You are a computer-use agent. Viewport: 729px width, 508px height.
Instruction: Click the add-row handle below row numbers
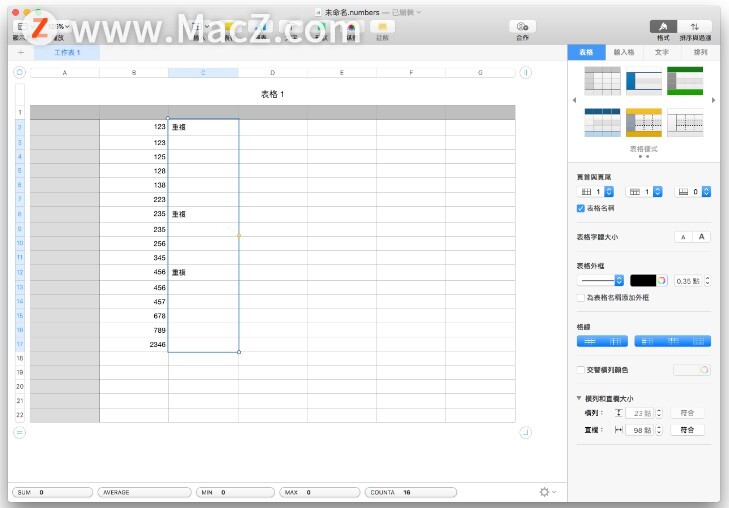pyautogui.click(x=20, y=432)
